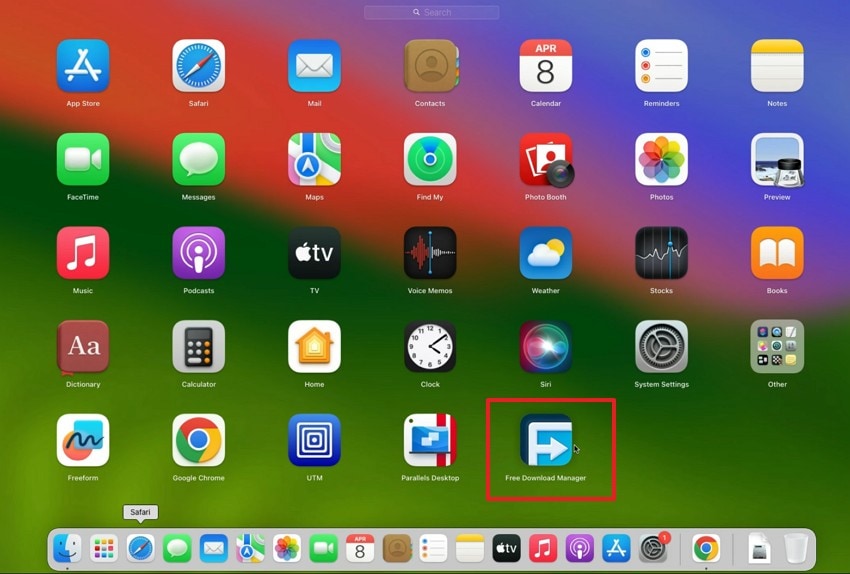Launch the UTM app

pyautogui.click(x=314, y=440)
